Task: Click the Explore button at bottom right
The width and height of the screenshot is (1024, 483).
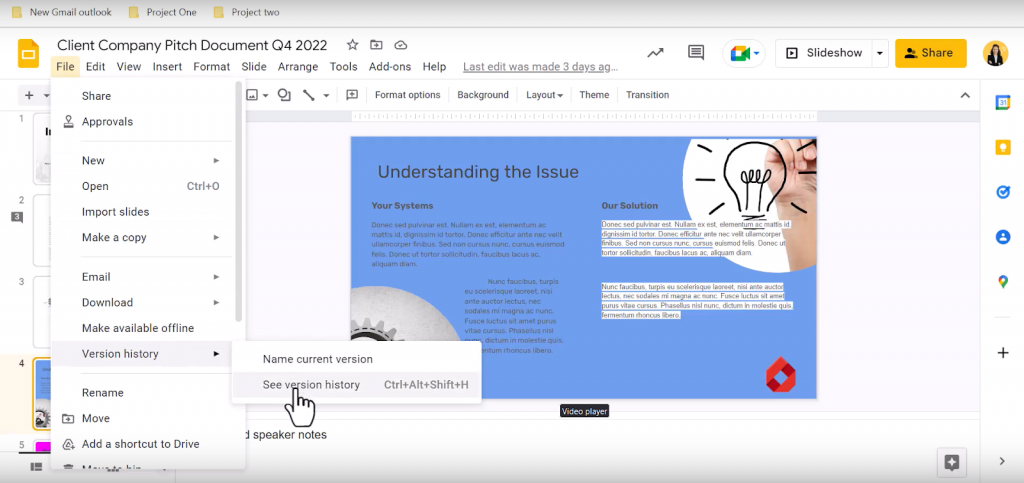Action: click(952, 463)
